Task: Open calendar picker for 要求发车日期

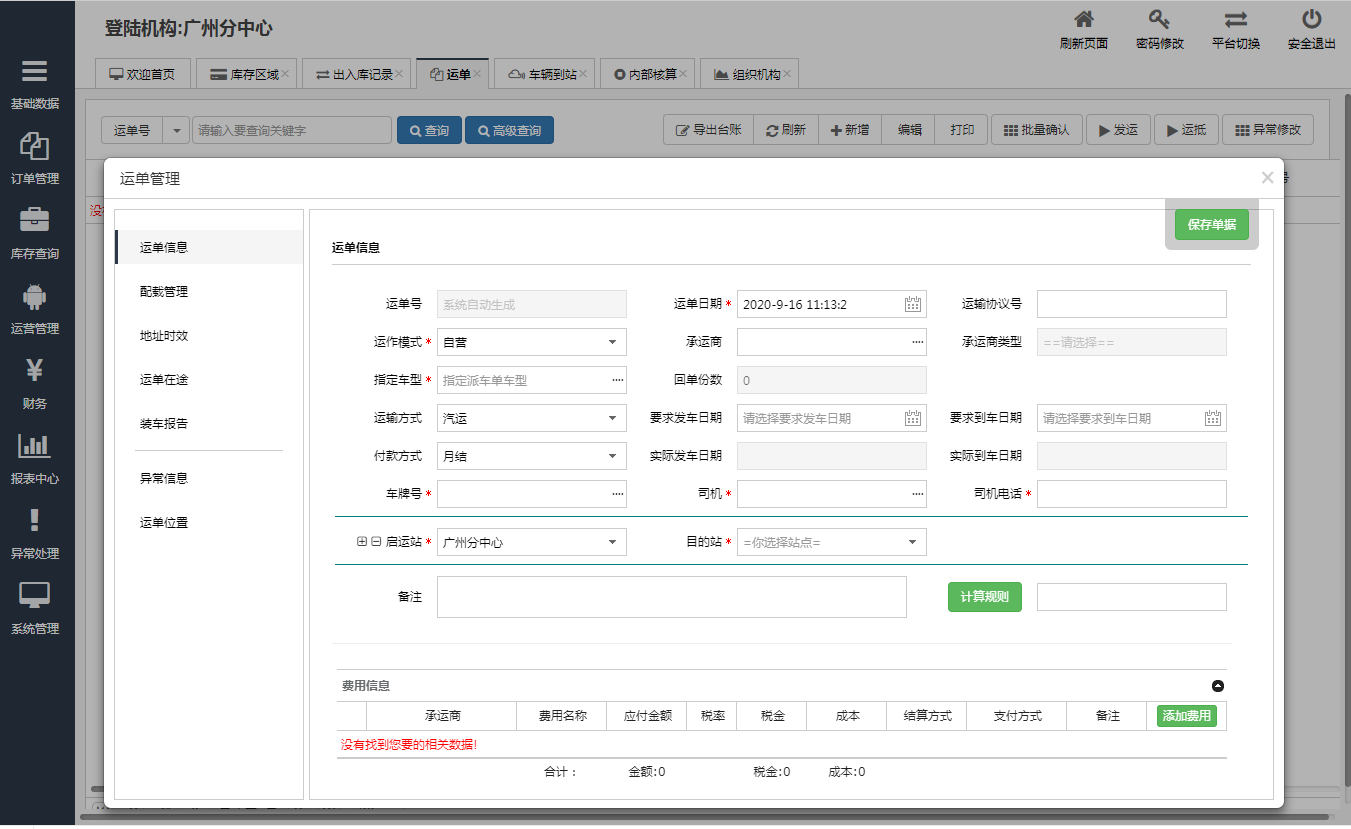Action: coord(912,418)
